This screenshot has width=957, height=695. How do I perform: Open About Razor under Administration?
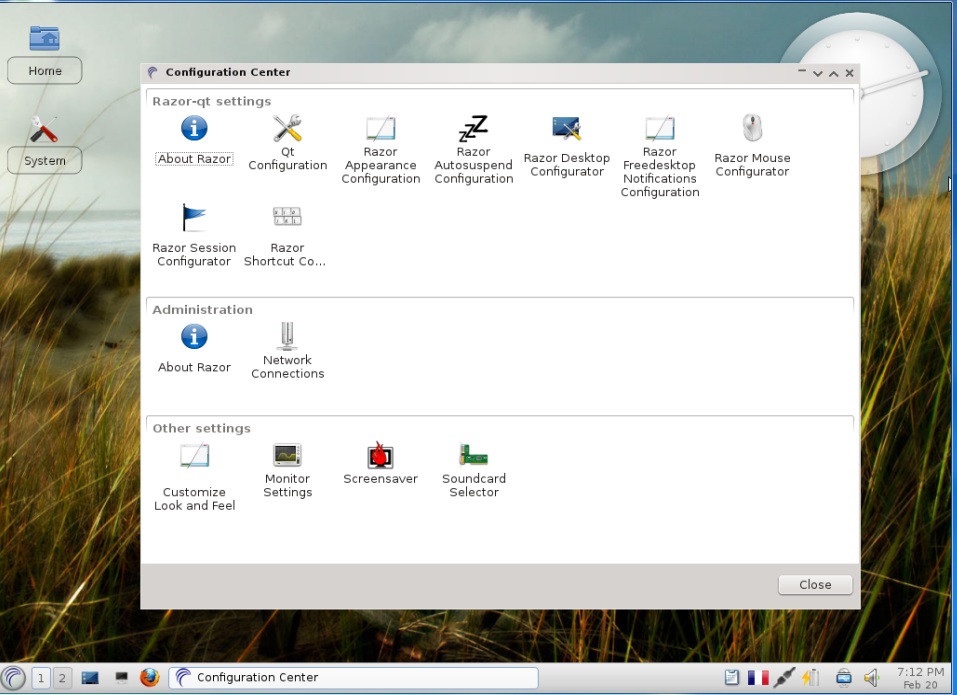click(x=194, y=348)
